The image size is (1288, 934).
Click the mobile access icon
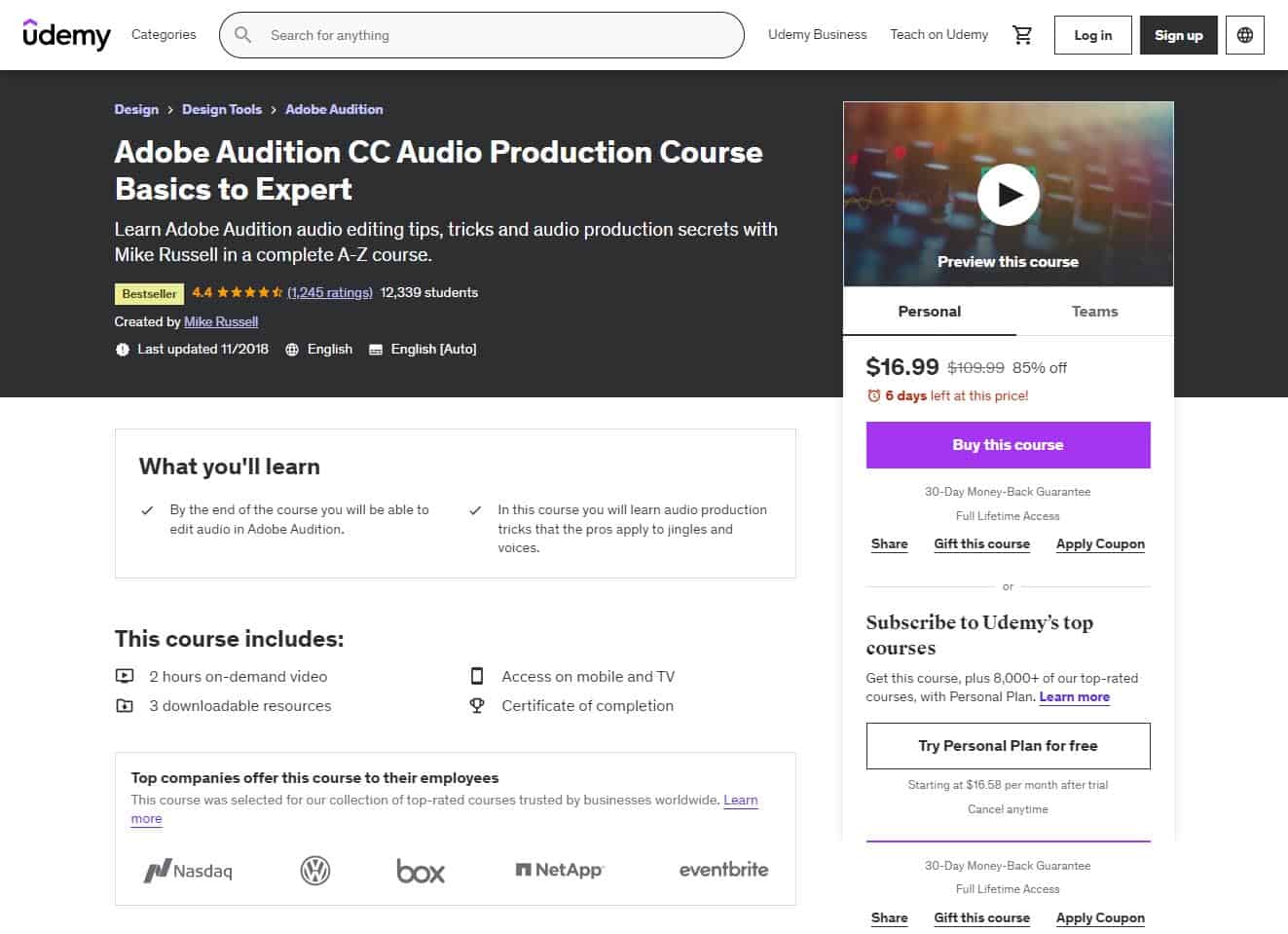[x=477, y=676]
